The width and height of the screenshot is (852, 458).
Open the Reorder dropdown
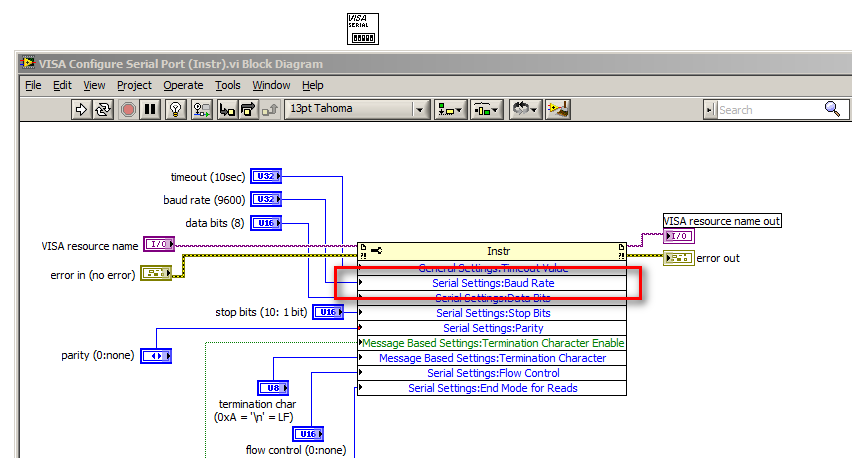[525, 109]
